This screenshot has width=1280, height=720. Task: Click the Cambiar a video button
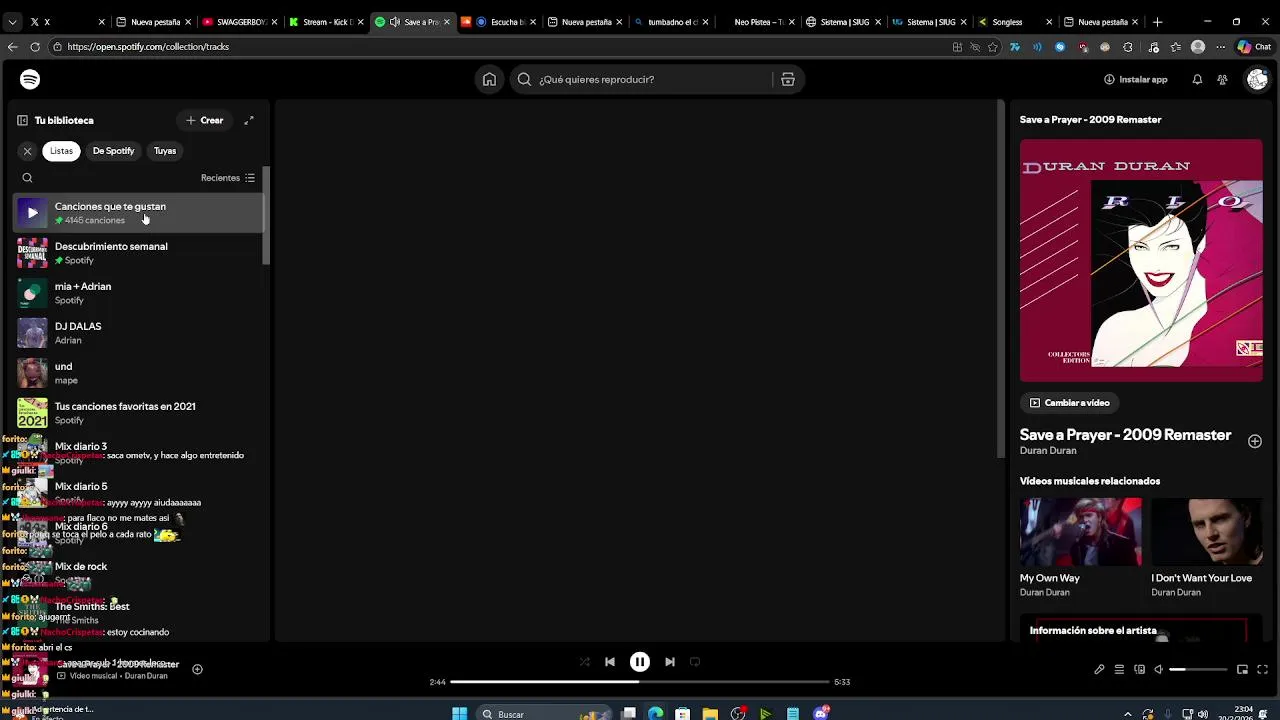pyautogui.click(x=1070, y=403)
